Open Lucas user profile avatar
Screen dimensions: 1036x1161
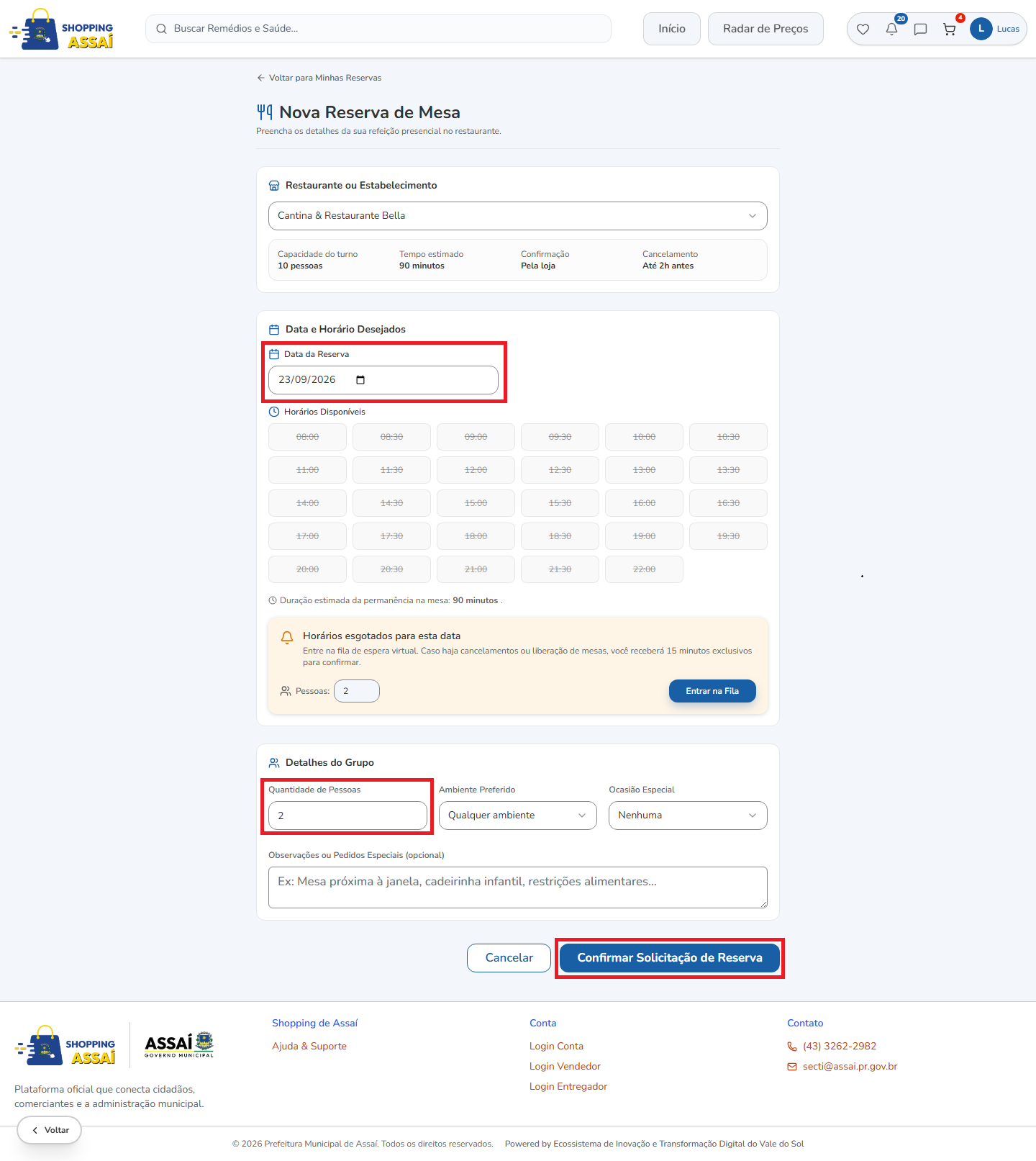(x=981, y=29)
